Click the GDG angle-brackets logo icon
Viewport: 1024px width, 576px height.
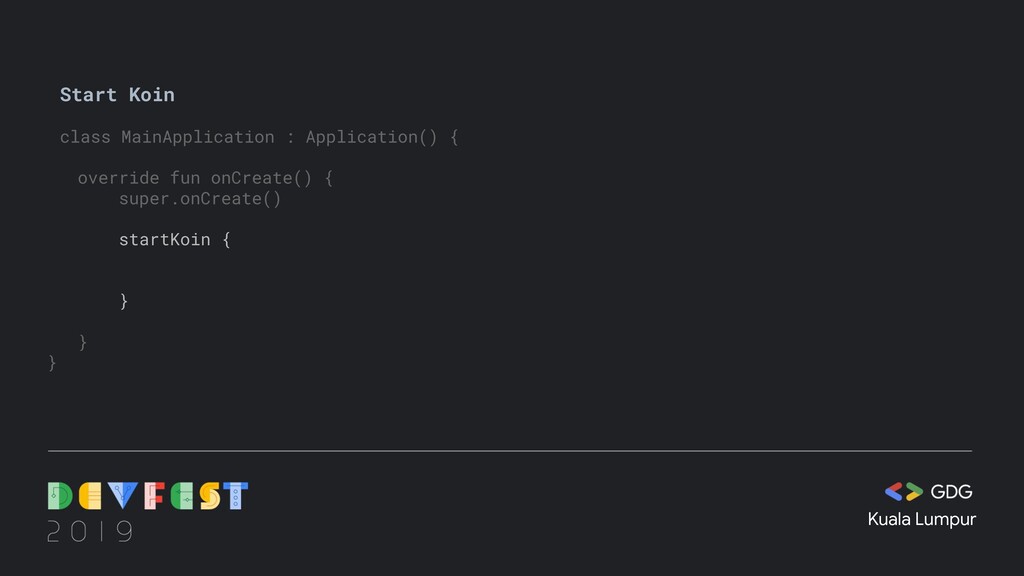tap(903, 491)
